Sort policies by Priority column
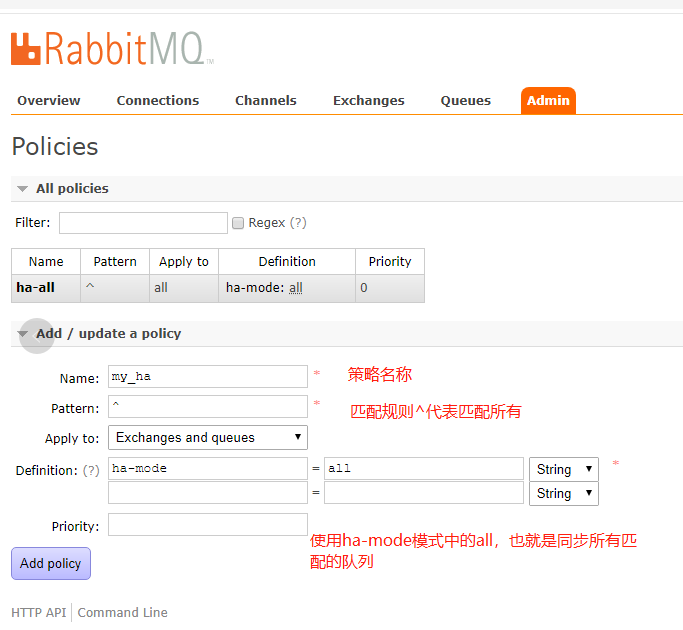Viewport: 683px width, 630px height. pos(390,261)
